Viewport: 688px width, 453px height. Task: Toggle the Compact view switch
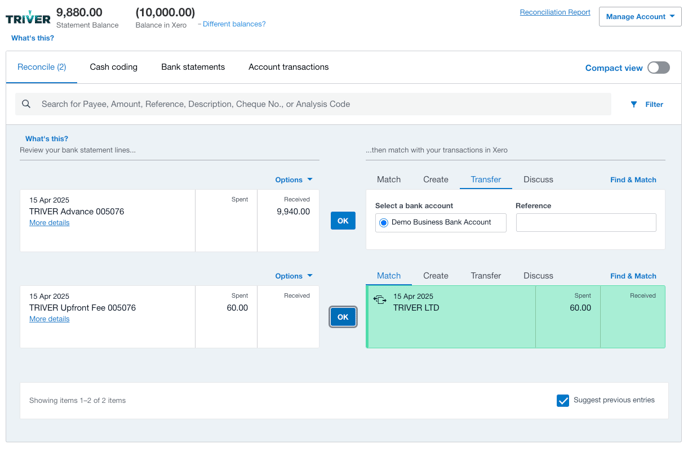[x=659, y=68]
